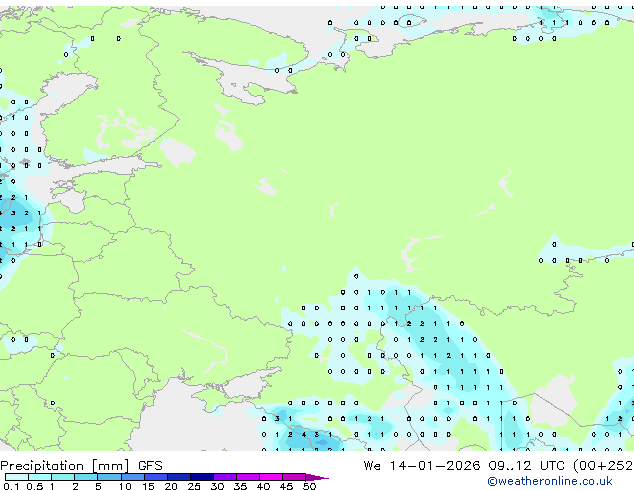634x490 pixels.
Task: Select the 45–50 mm legend color box
Action: click(294, 477)
